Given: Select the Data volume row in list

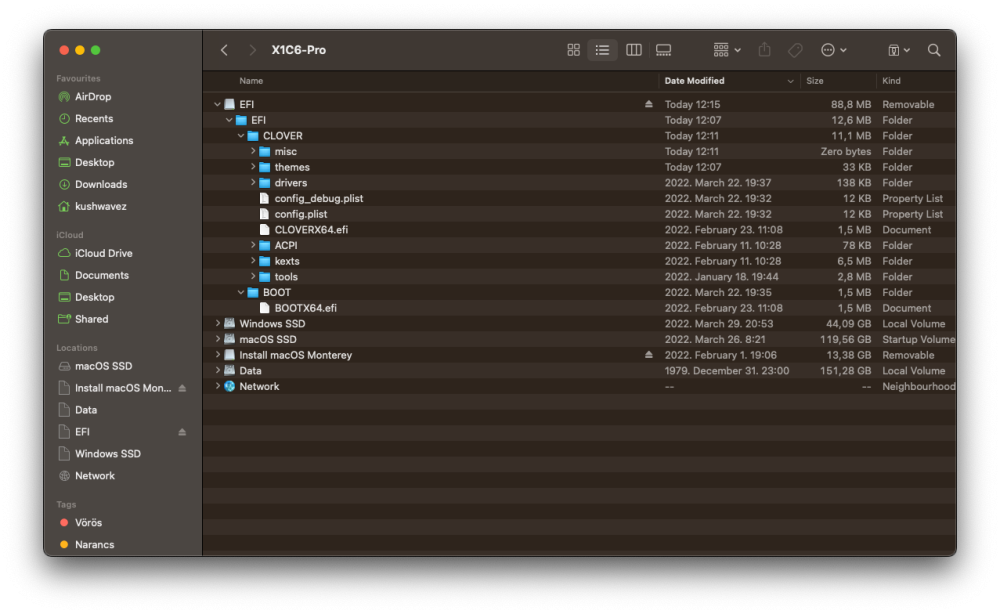Looking at the screenshot, I should [x=580, y=370].
